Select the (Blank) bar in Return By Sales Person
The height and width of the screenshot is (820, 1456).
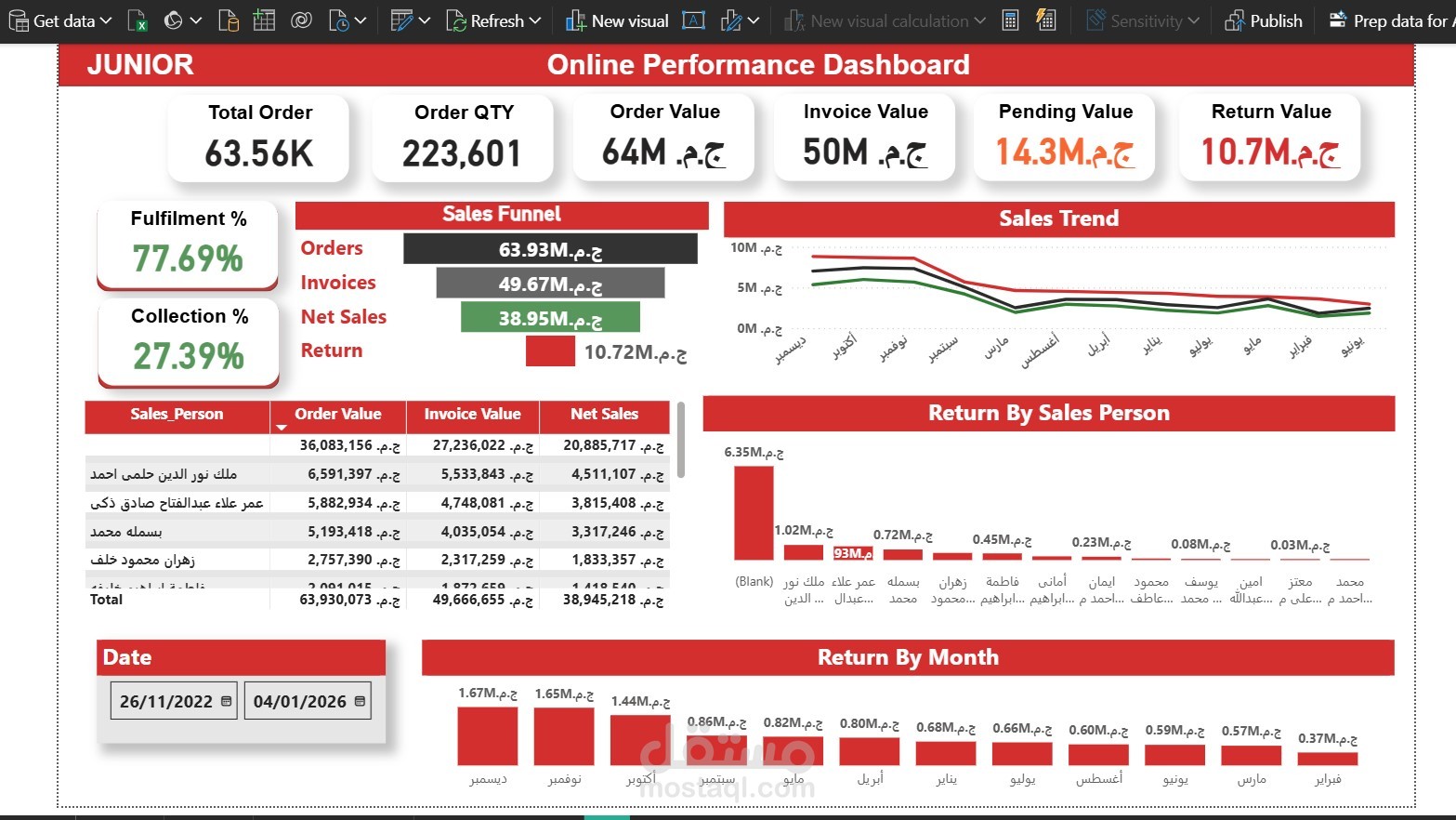point(754,513)
